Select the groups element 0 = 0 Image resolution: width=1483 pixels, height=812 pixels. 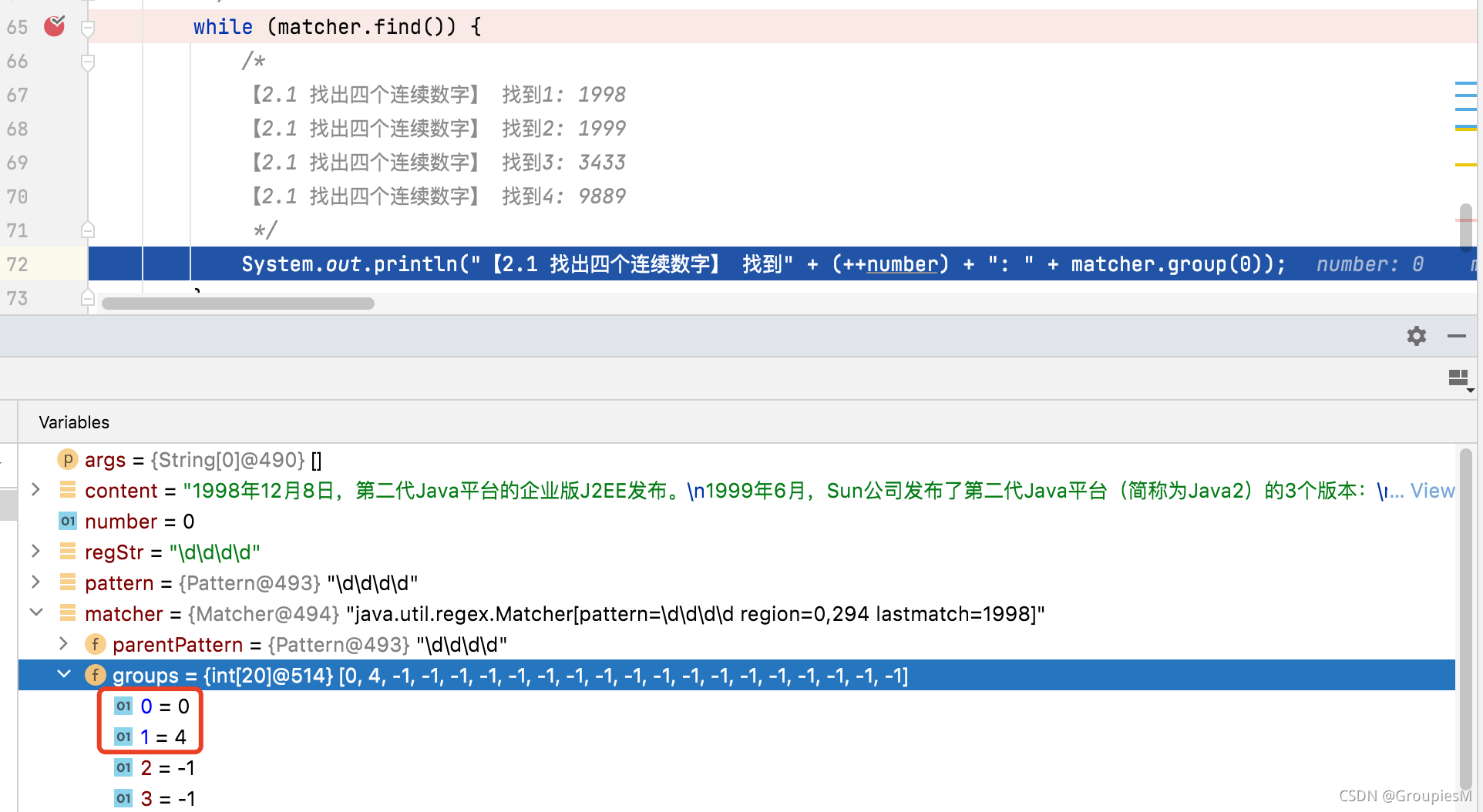tap(736, 706)
